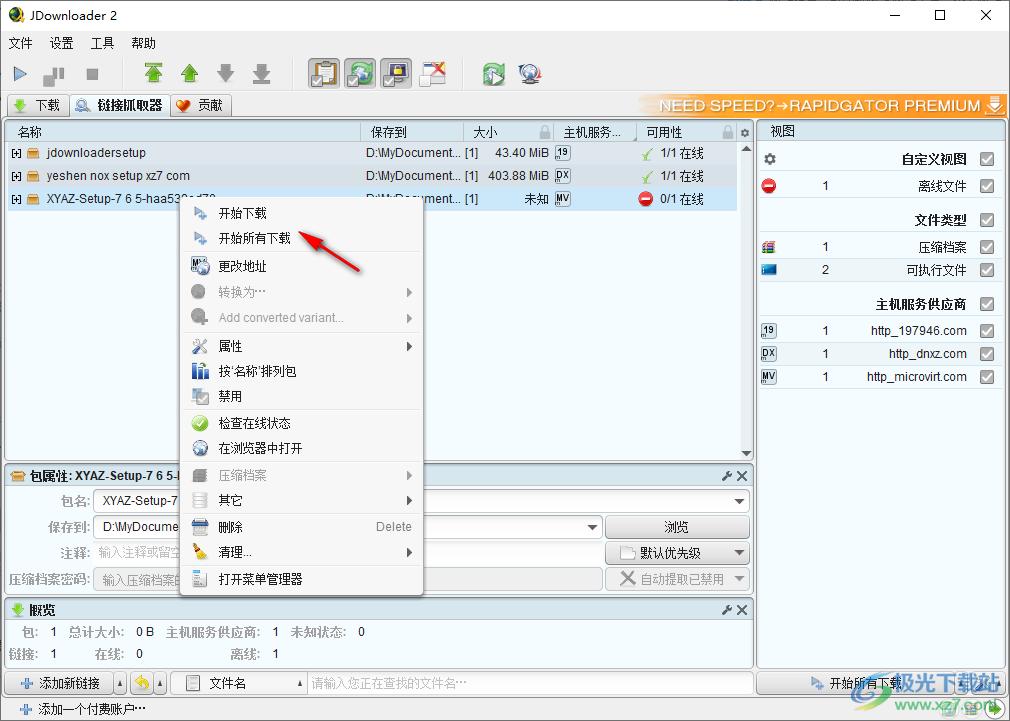Switch to the 贡献 tab
The image size is (1010, 721).
[x=200, y=106]
